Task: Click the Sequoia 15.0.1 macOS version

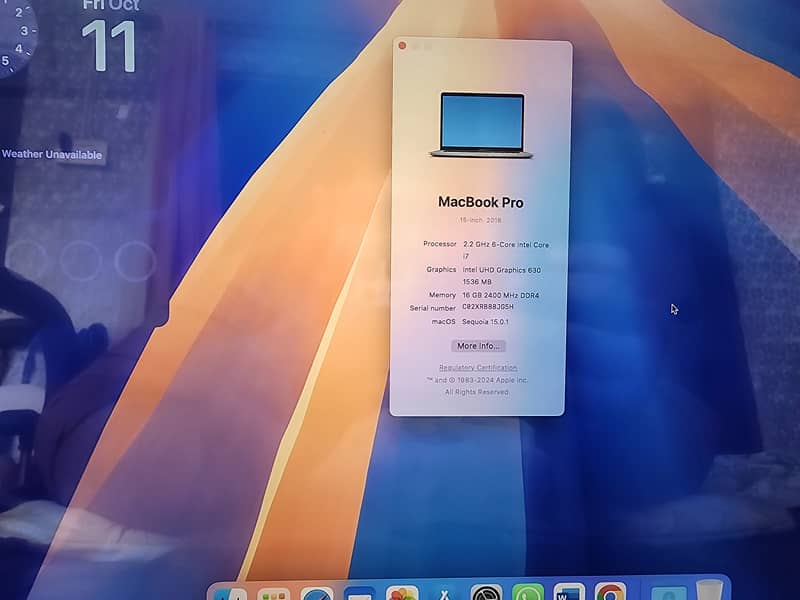Action: point(485,322)
